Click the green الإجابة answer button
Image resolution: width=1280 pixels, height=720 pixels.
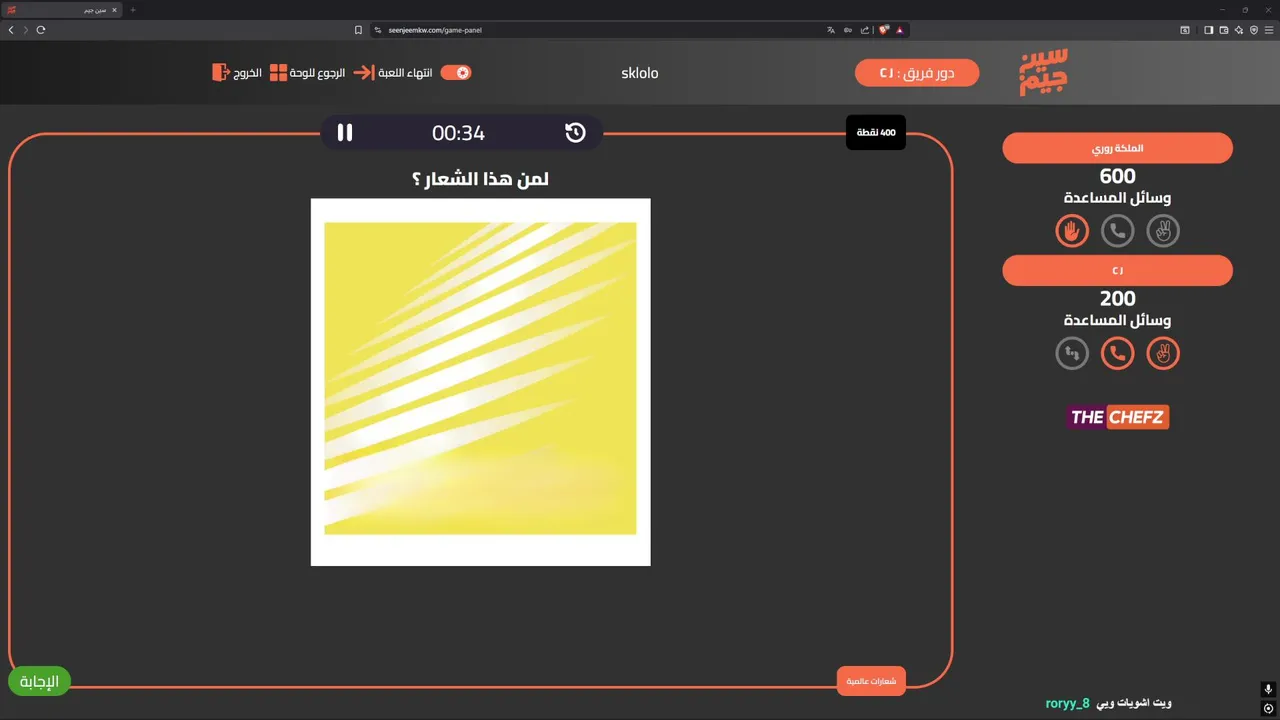point(40,681)
